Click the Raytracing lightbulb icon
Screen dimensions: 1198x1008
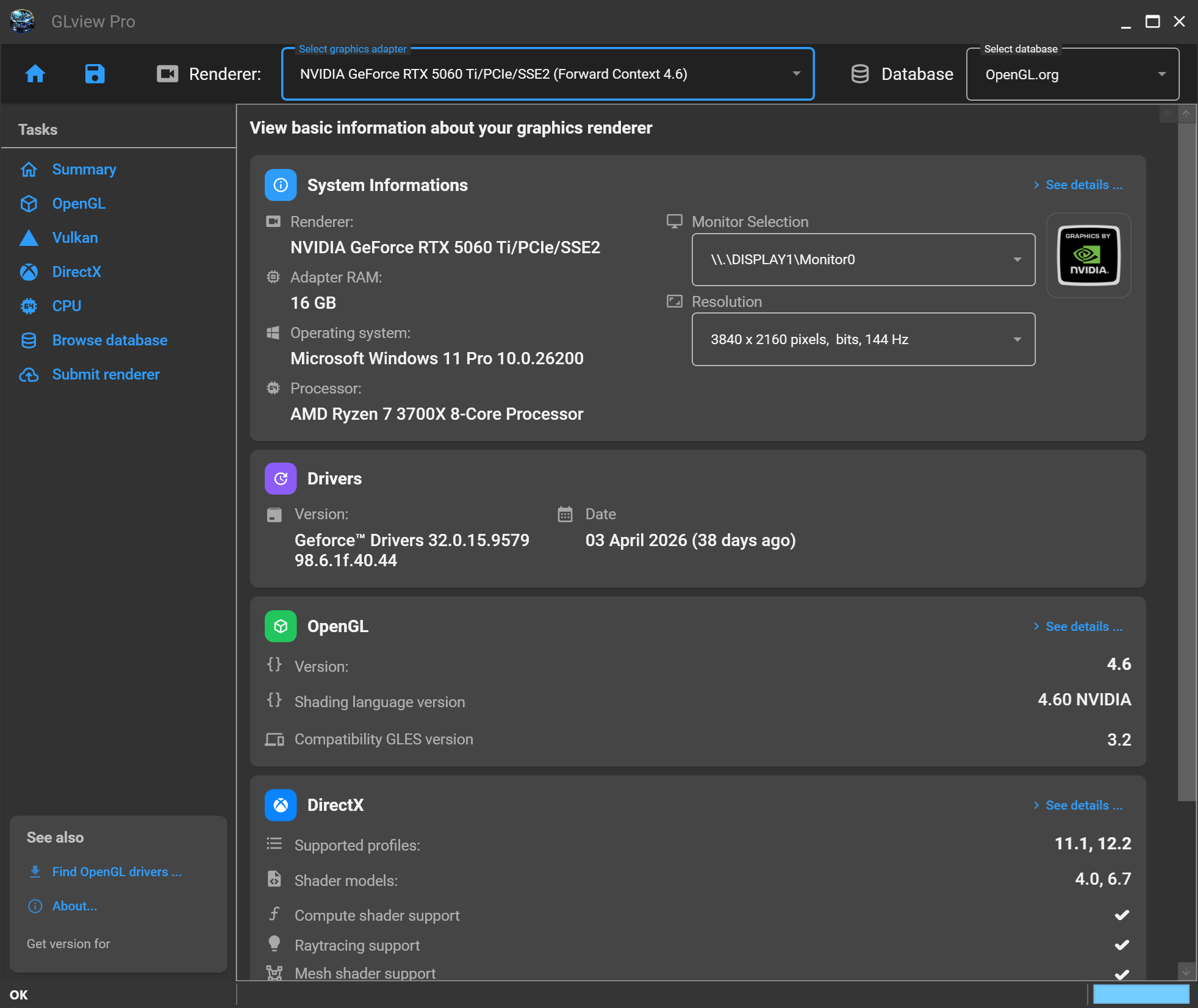click(274, 944)
